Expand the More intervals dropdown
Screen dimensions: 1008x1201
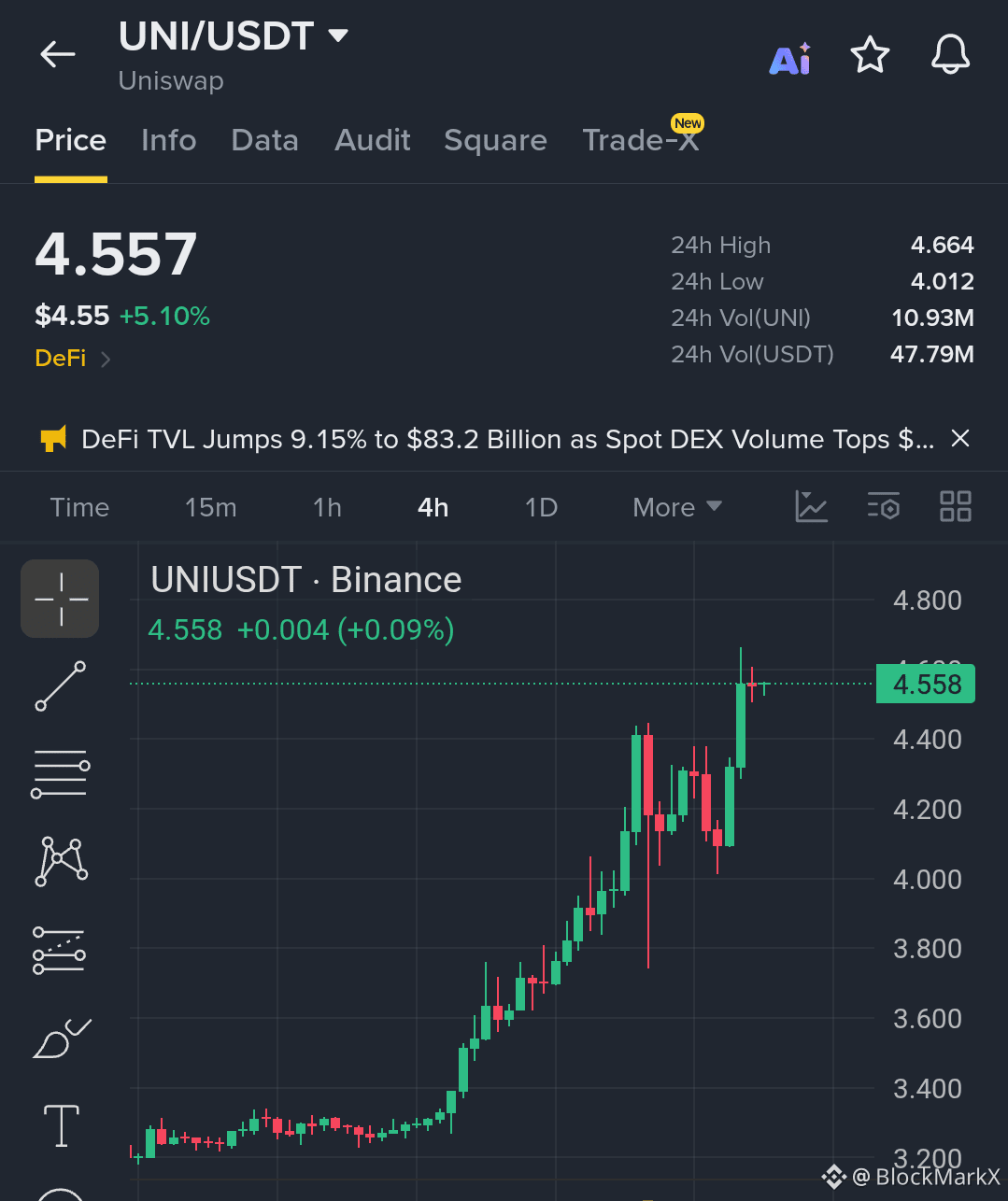coord(677,507)
